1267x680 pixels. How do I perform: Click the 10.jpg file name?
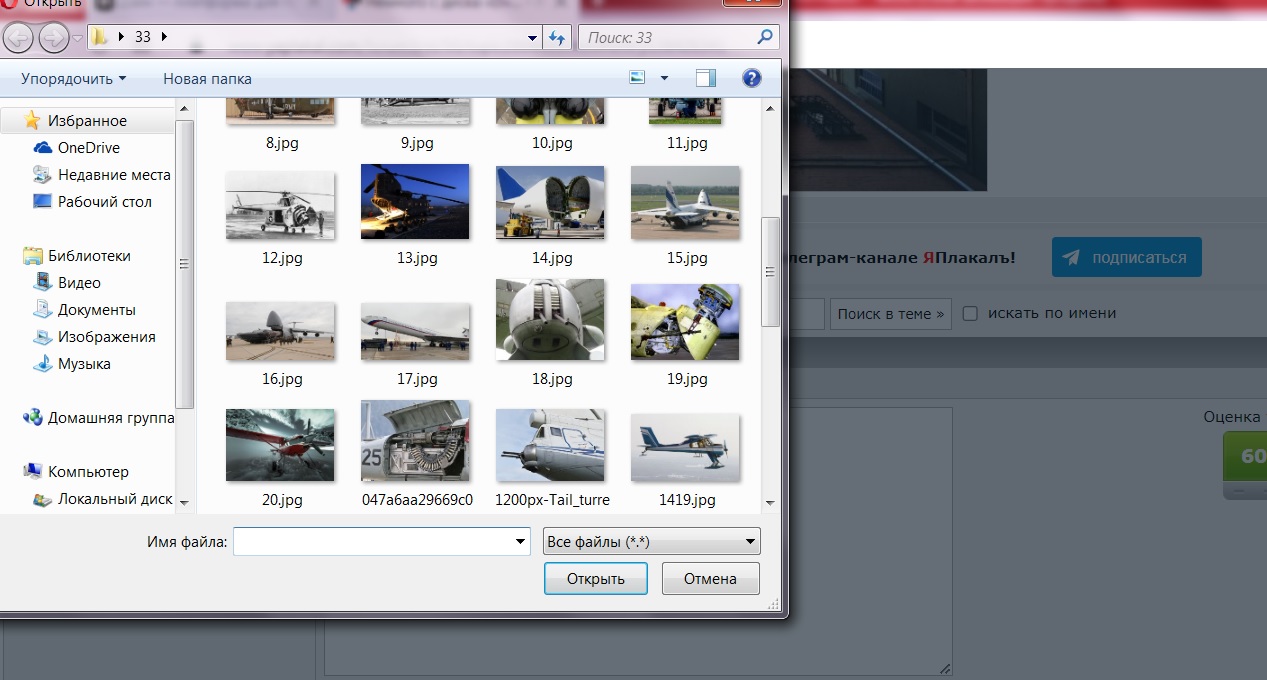552,143
